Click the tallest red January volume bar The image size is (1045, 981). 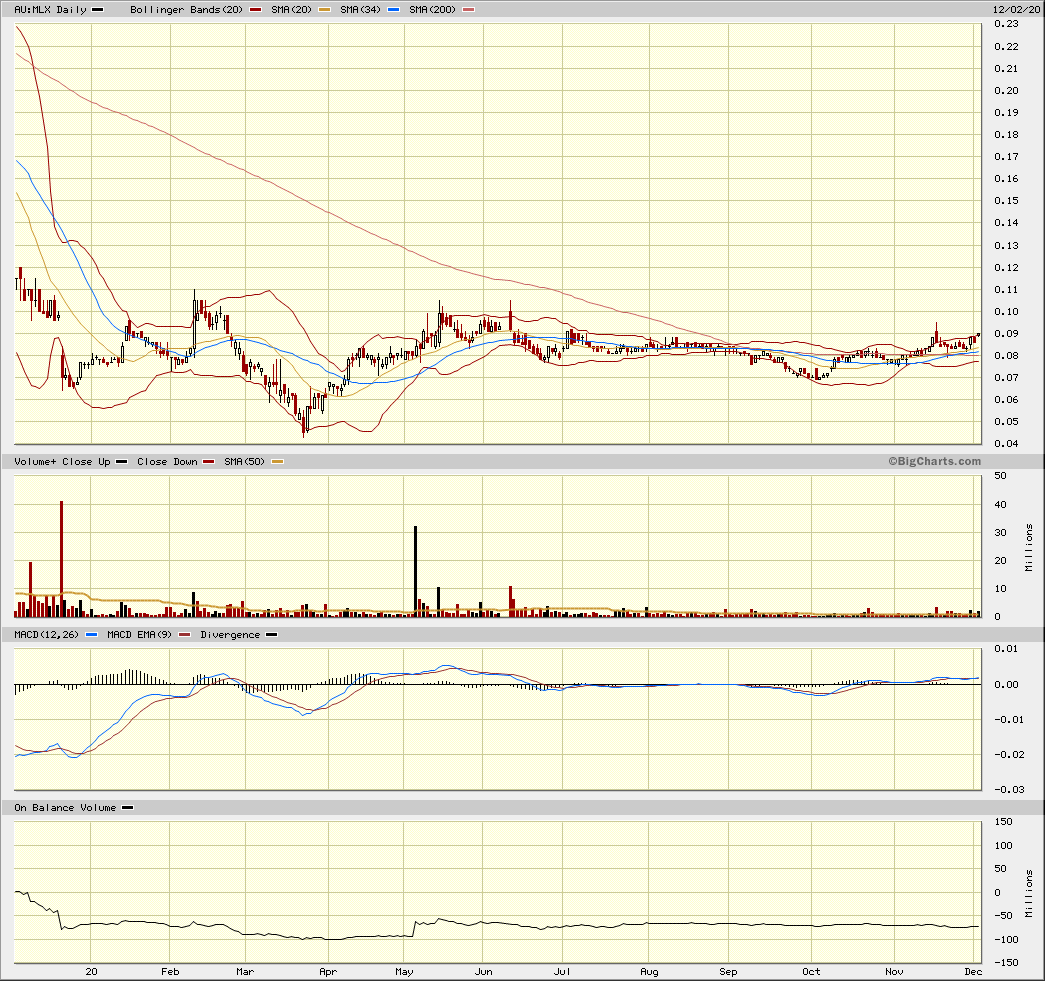[61, 558]
